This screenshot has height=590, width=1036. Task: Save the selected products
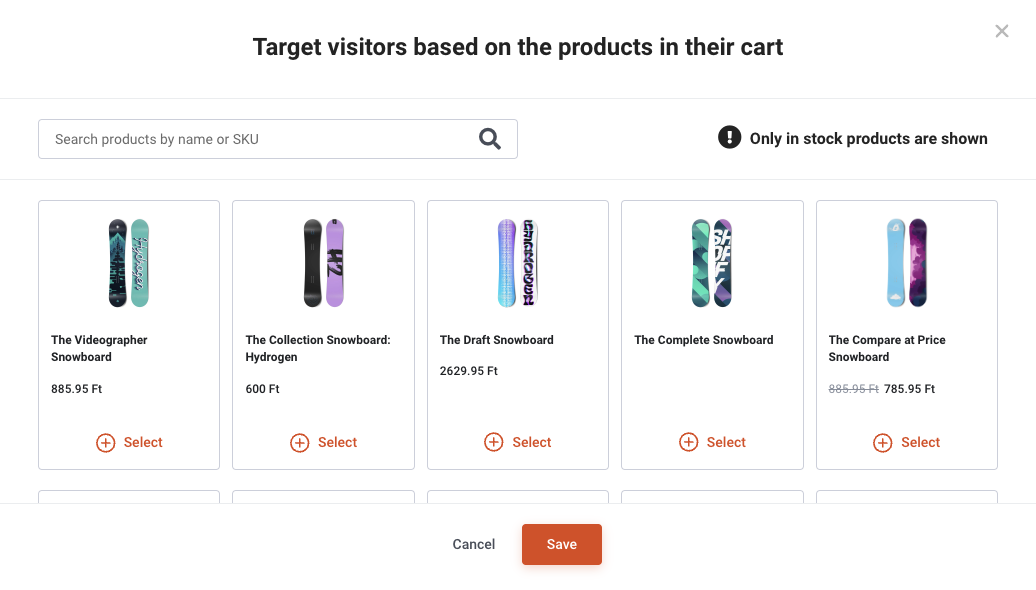(562, 544)
